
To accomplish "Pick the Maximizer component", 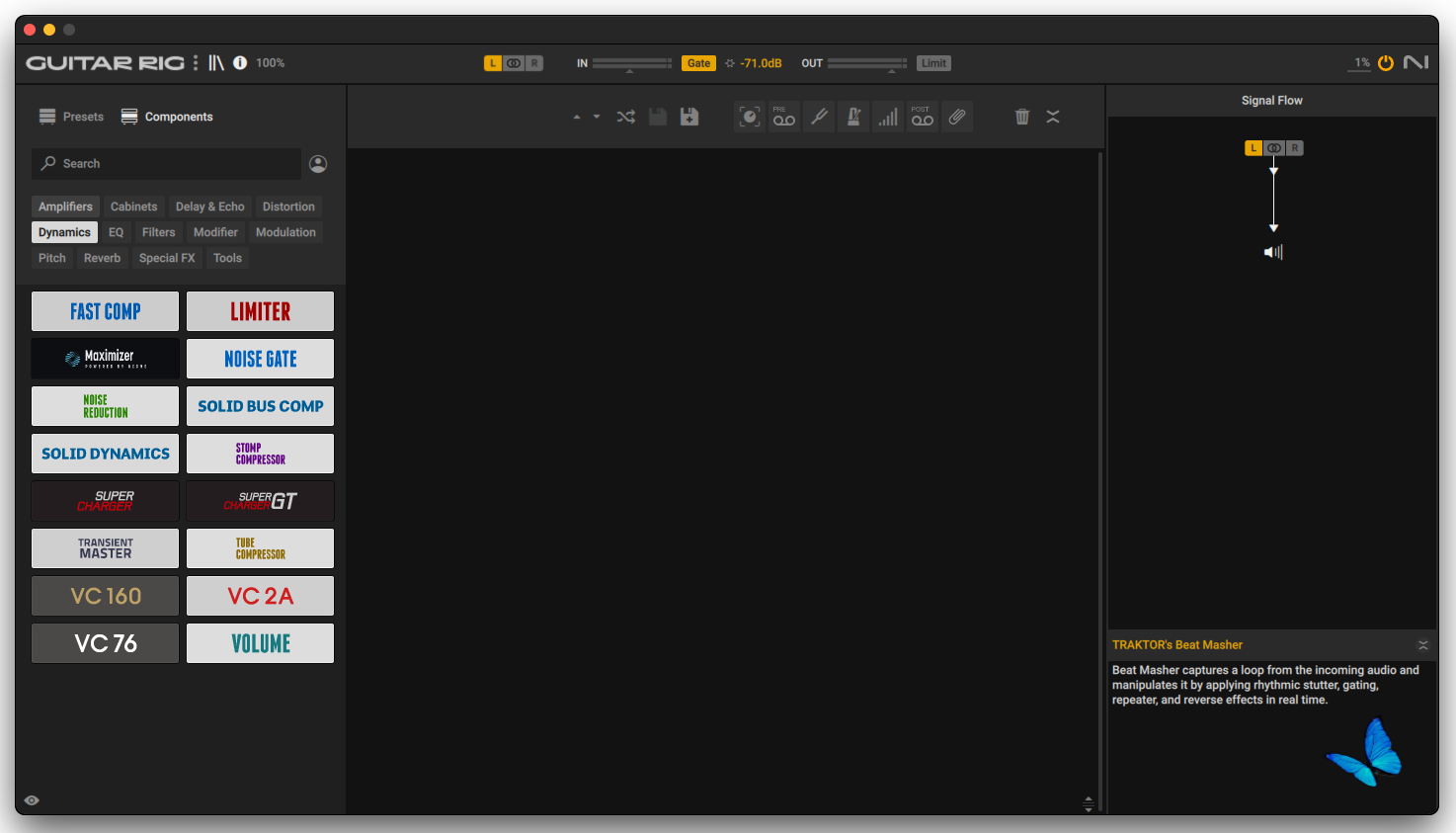I will 106,359.
